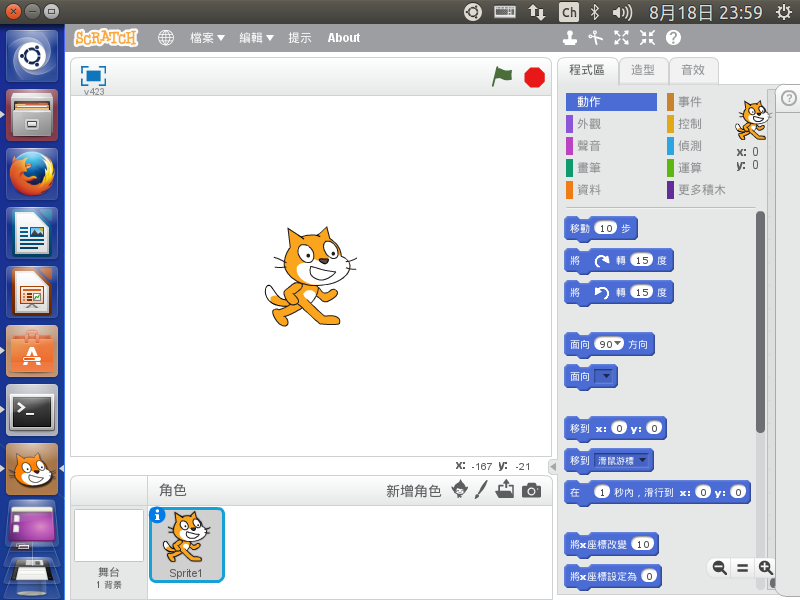Click the 15 degrees field of counterclockwise turn block
The image size is (800, 600).
[642, 292]
